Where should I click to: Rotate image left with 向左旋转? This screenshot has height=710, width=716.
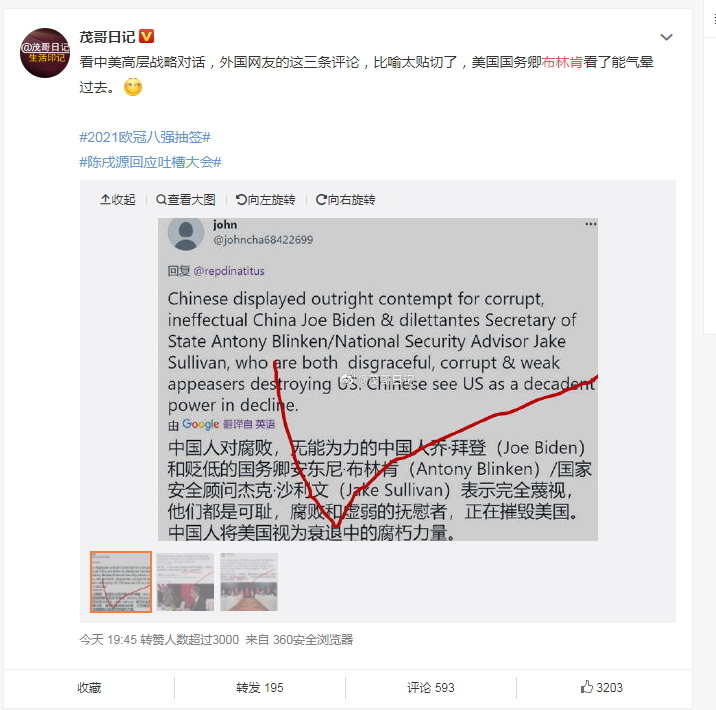[265, 200]
